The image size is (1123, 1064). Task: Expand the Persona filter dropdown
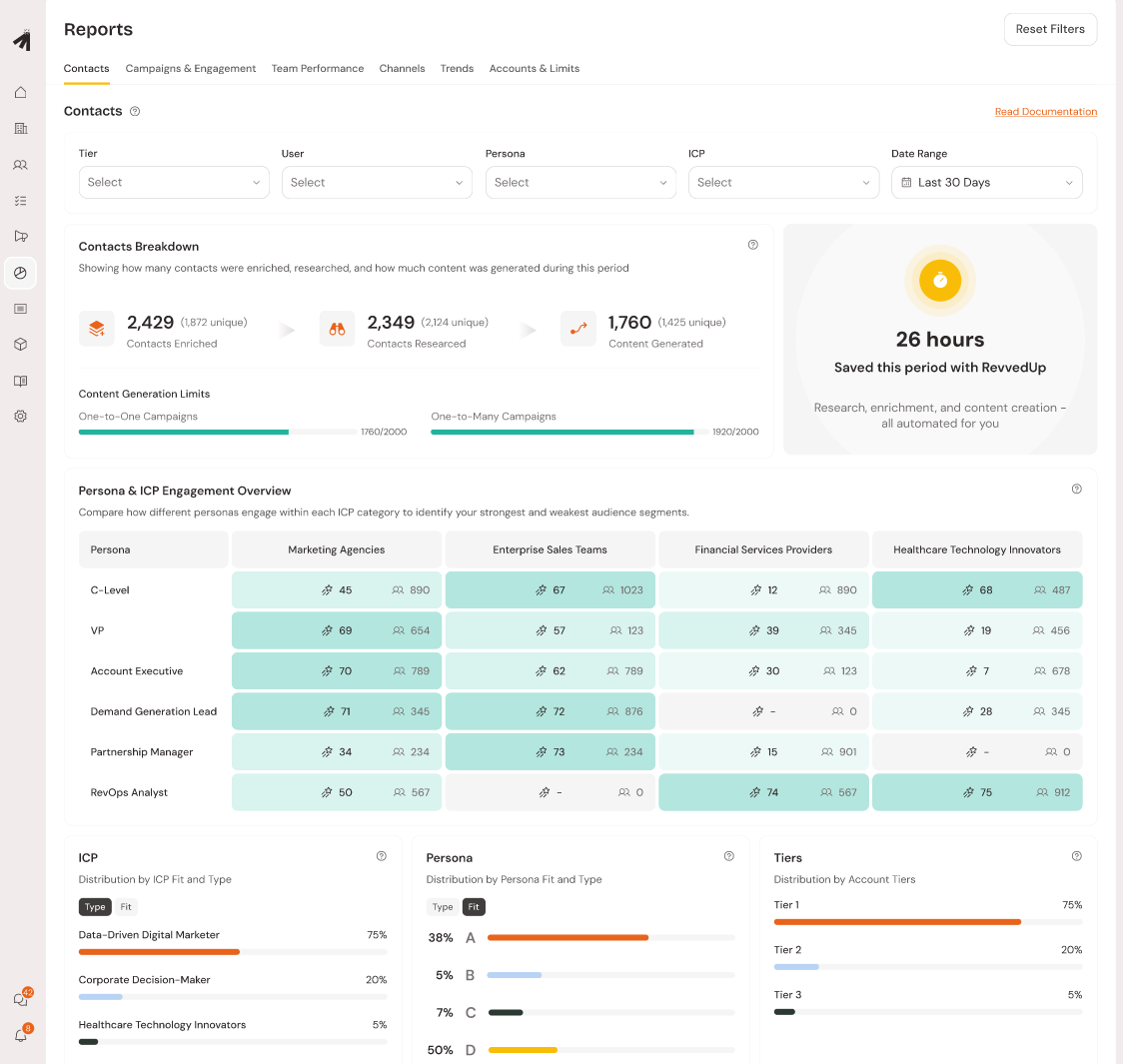coord(579,183)
